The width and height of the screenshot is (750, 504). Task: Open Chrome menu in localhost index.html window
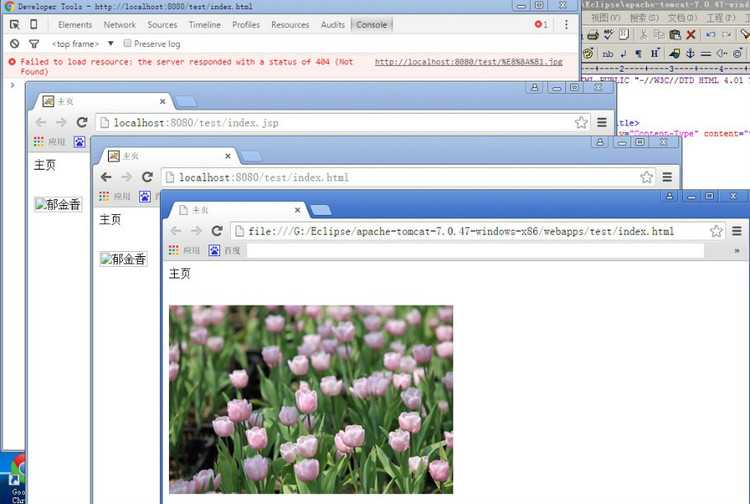(x=667, y=177)
